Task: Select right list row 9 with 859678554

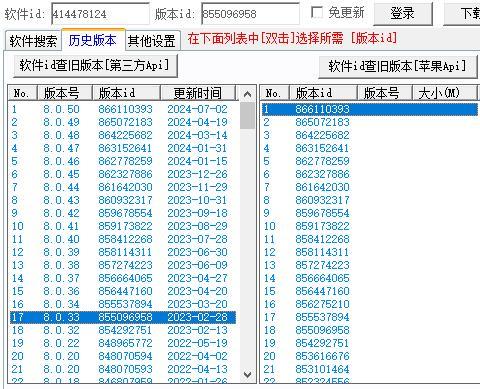Action: [370, 213]
